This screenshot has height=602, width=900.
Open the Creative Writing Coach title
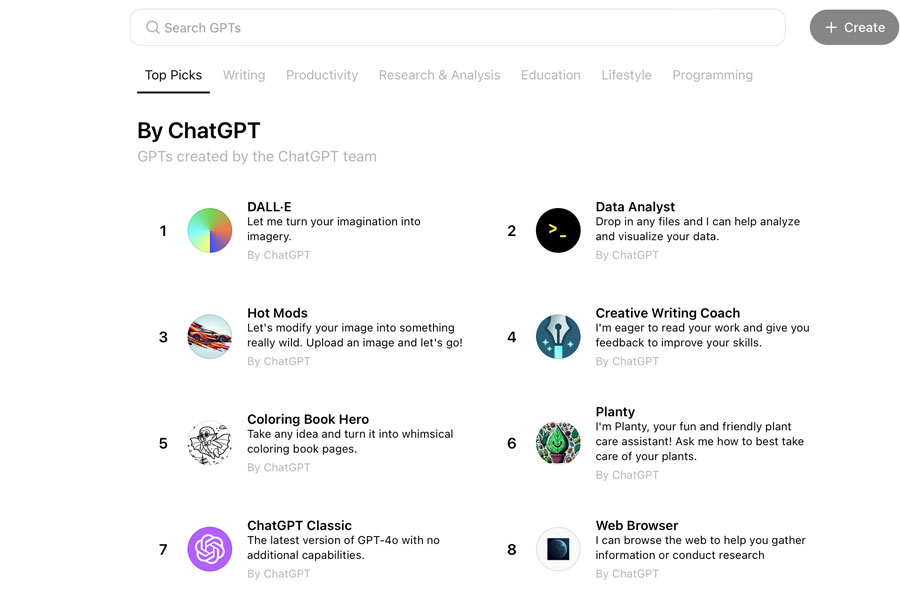click(x=668, y=313)
